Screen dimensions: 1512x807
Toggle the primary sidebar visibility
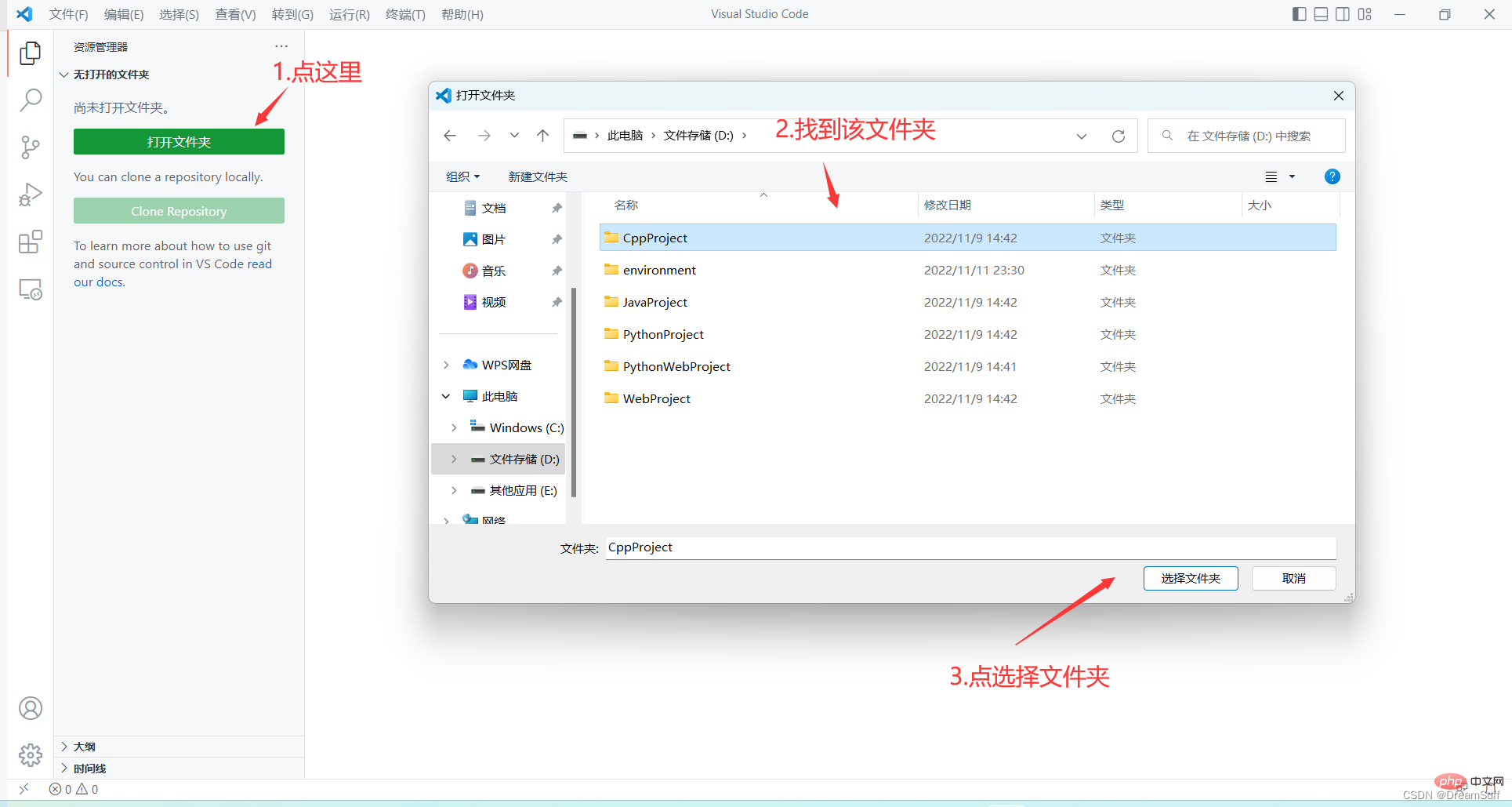pyautogui.click(x=1298, y=13)
